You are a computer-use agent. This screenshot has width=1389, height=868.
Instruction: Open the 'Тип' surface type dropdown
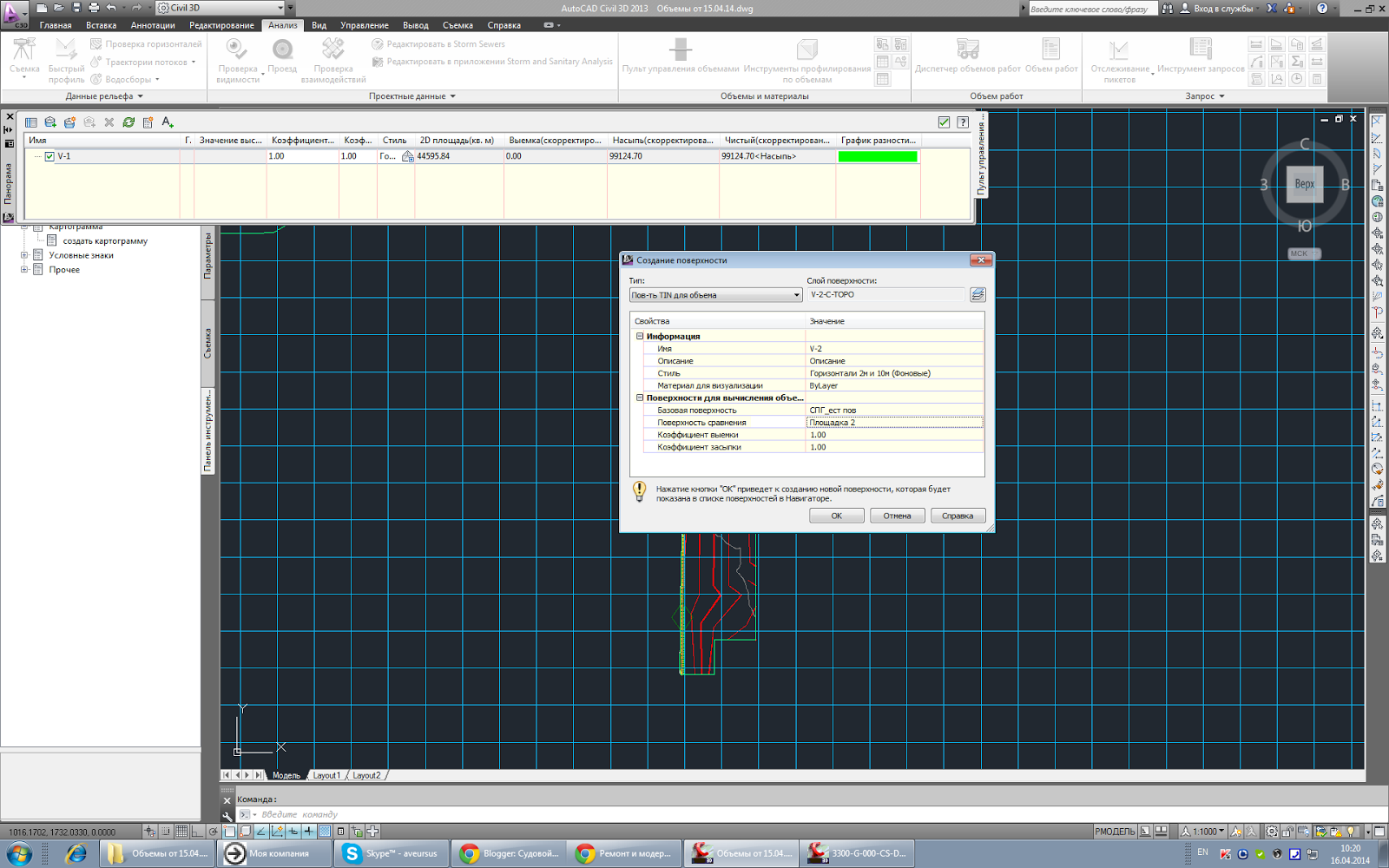coord(715,295)
